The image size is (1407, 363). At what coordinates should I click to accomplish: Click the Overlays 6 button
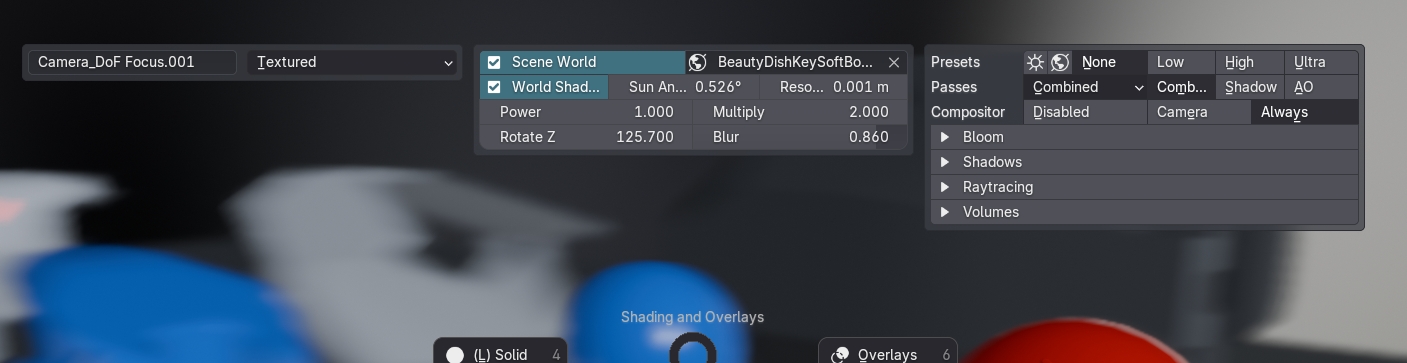[x=888, y=352]
